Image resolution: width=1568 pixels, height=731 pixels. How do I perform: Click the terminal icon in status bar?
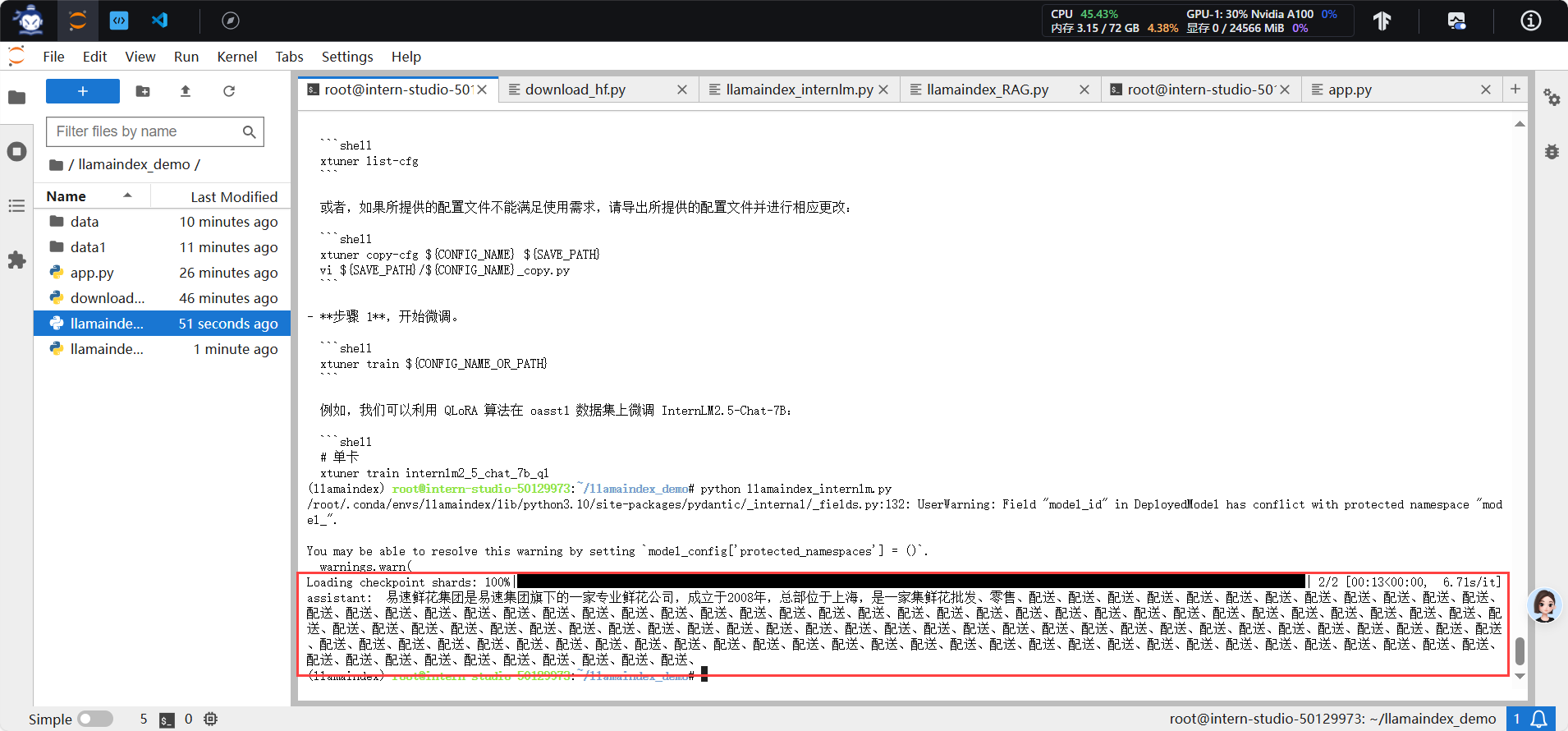tap(167, 720)
